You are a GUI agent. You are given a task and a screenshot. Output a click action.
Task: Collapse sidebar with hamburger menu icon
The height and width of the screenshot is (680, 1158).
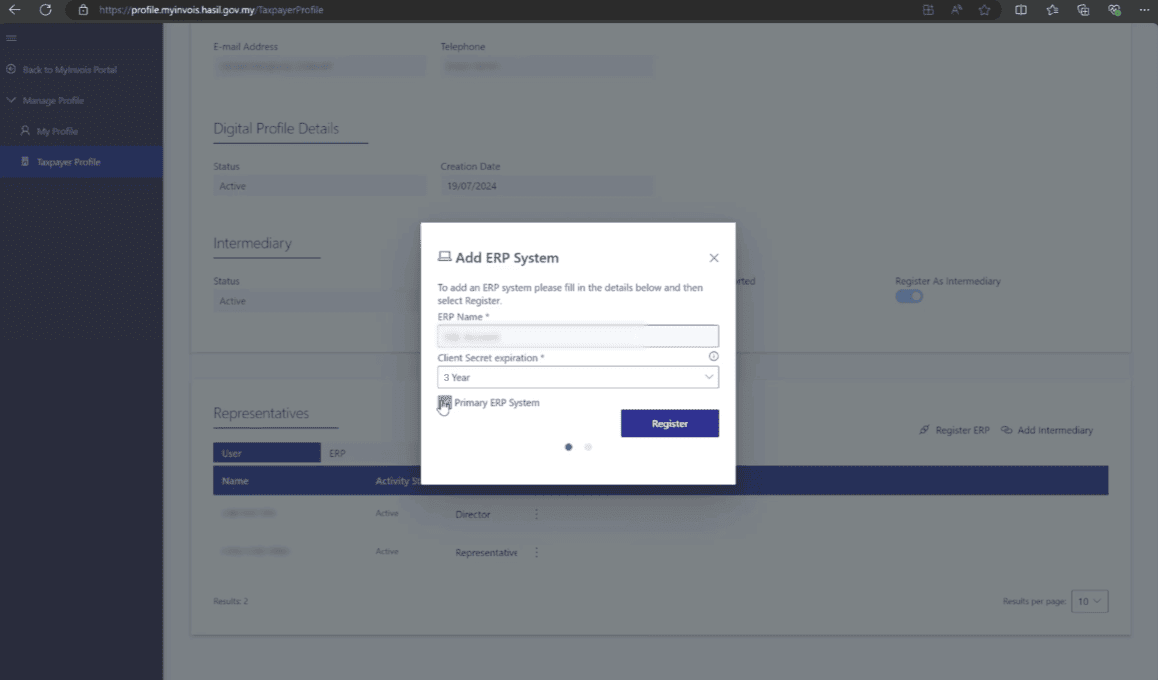[11, 38]
